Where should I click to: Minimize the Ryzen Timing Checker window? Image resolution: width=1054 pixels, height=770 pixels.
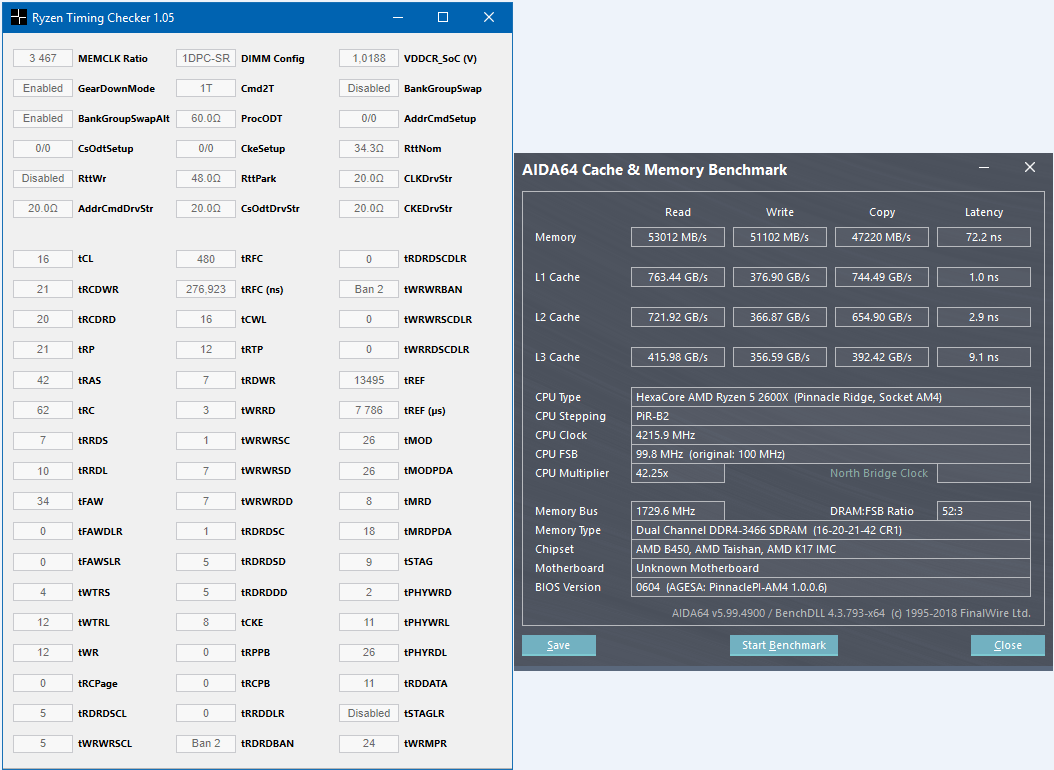tap(398, 17)
